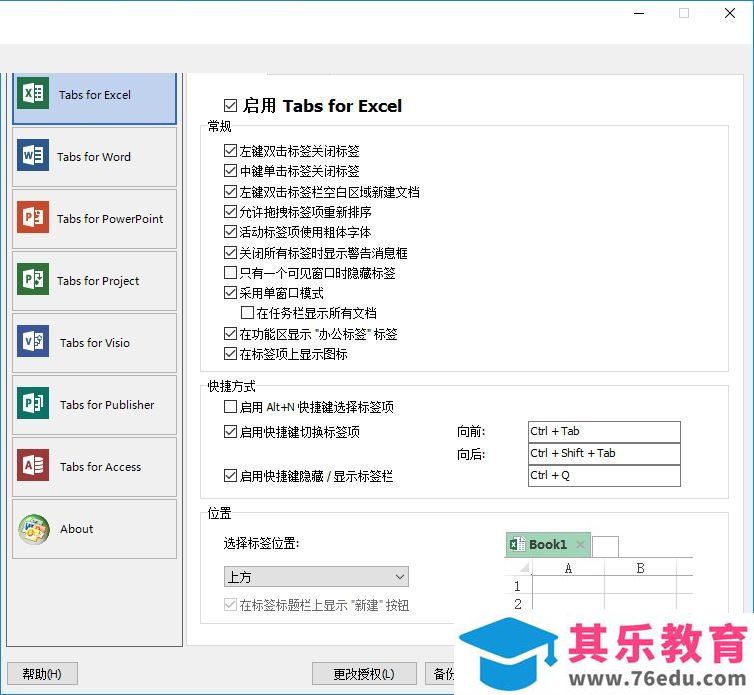Toggle 左键双击标签栏空白区域新建文档
The height and width of the screenshot is (695, 754).
pos(230,192)
